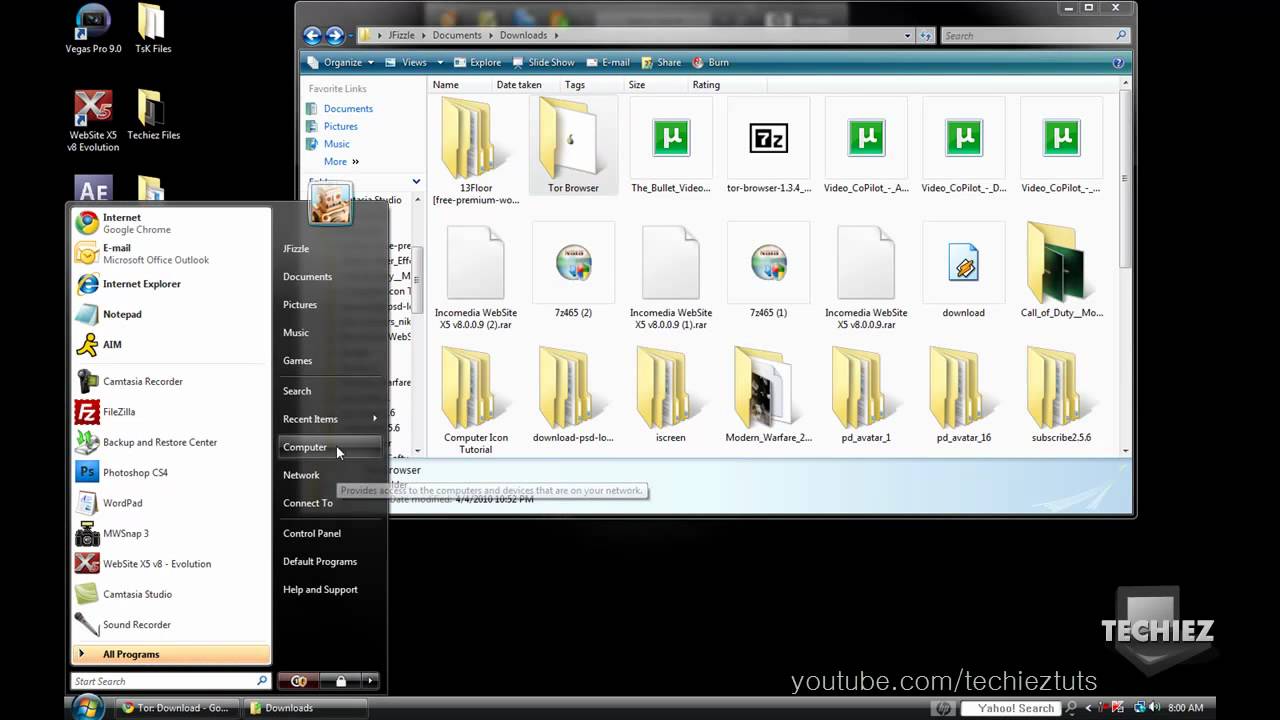
Task: Open Google Chrome from the Start menu
Action: (x=170, y=223)
